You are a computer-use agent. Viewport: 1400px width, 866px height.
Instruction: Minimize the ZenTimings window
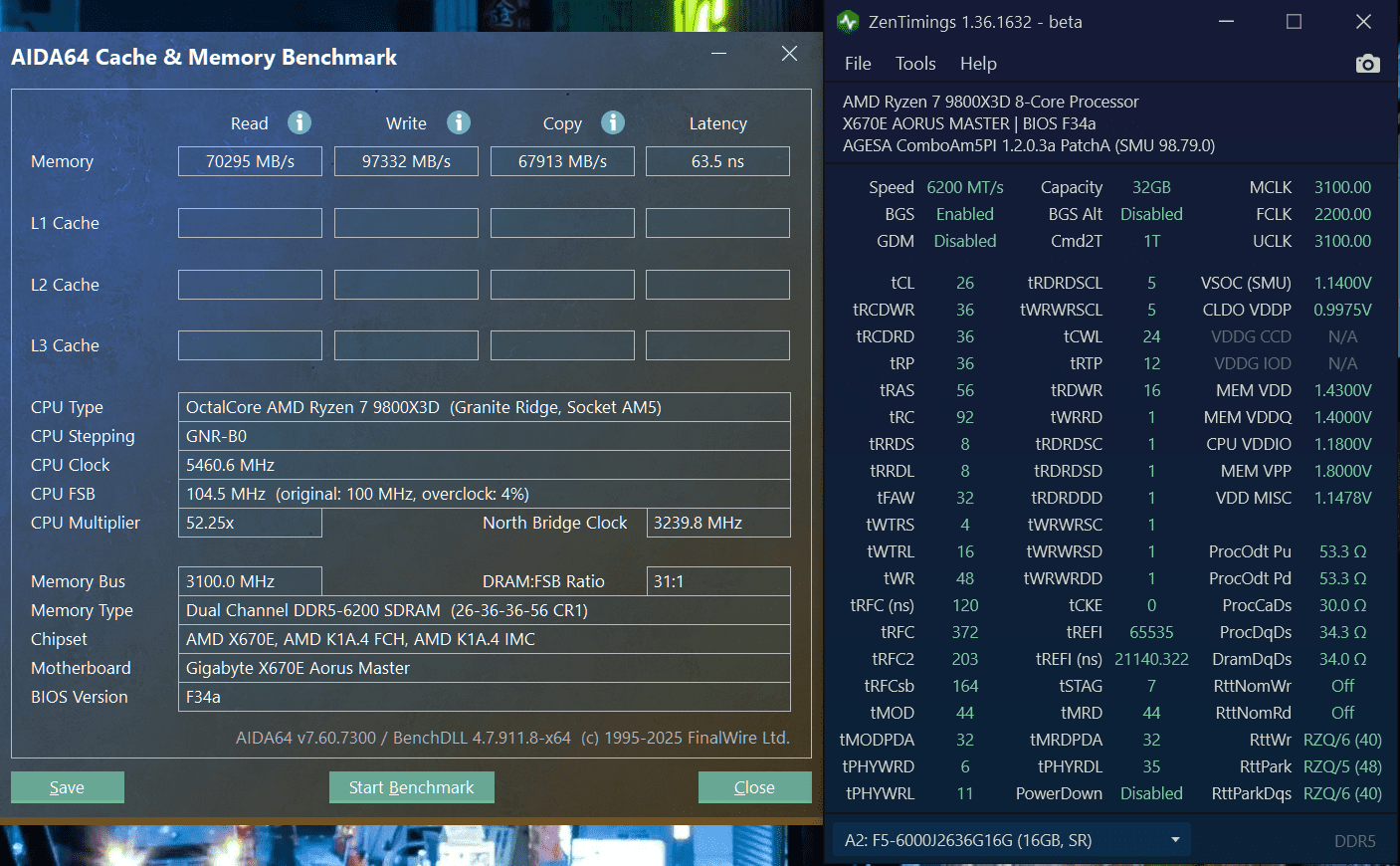pos(1226,21)
